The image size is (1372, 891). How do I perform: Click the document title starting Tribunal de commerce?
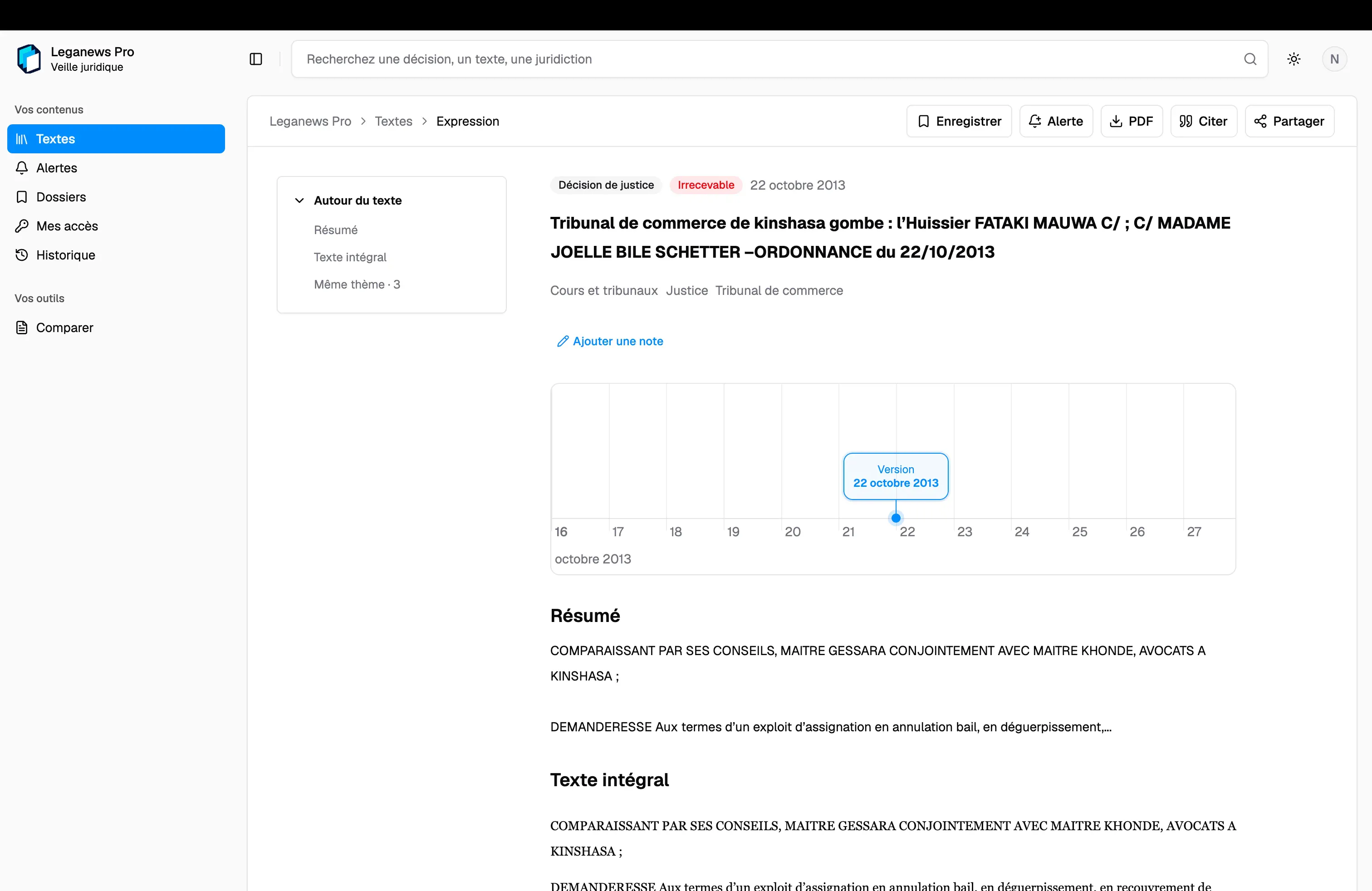[890, 237]
